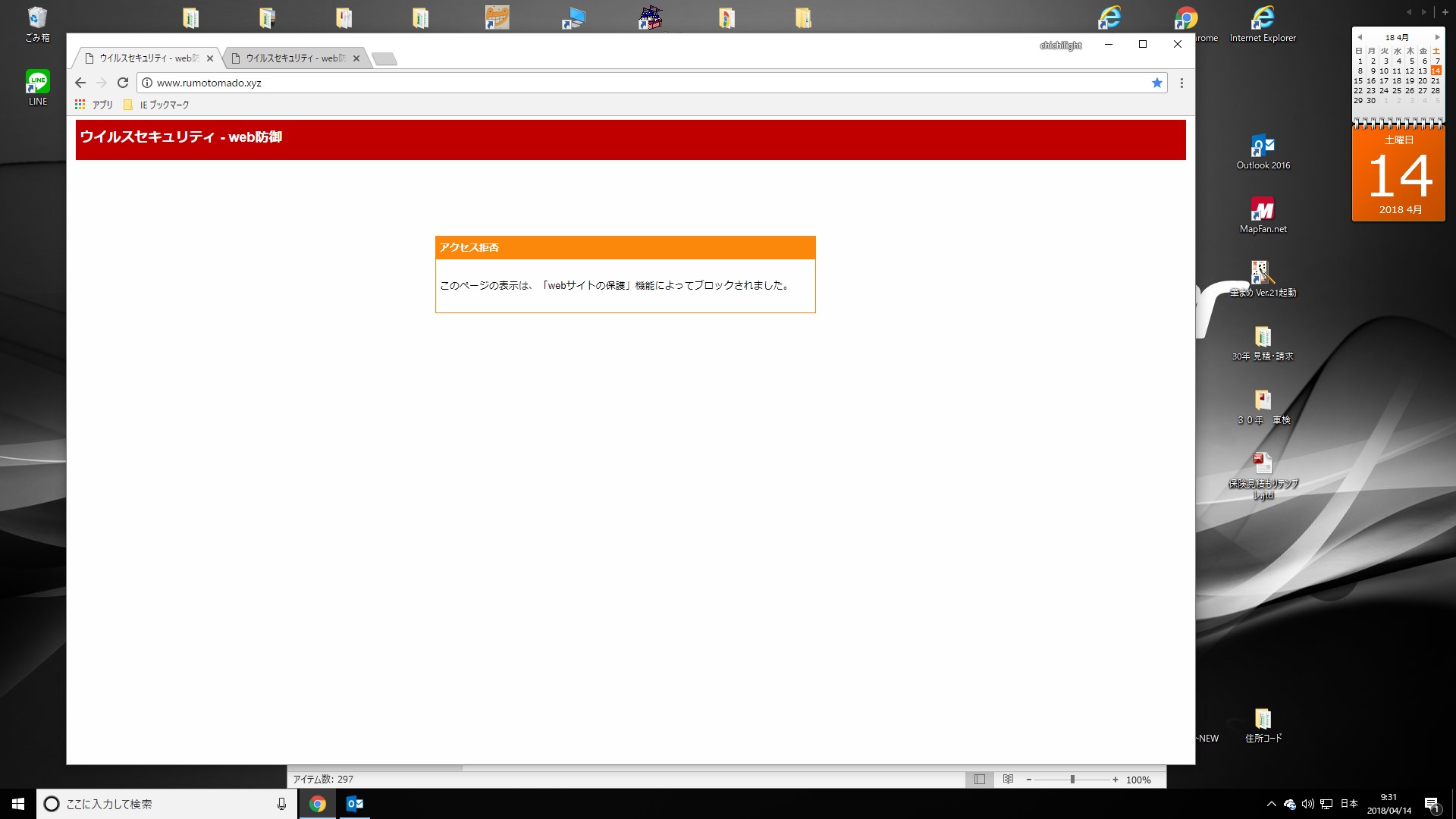
Task: Show hidden system tray icons
Action: 1271,804
